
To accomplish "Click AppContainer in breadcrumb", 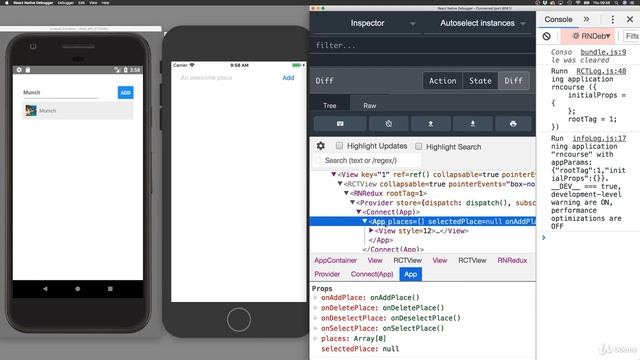I will (336, 260).
